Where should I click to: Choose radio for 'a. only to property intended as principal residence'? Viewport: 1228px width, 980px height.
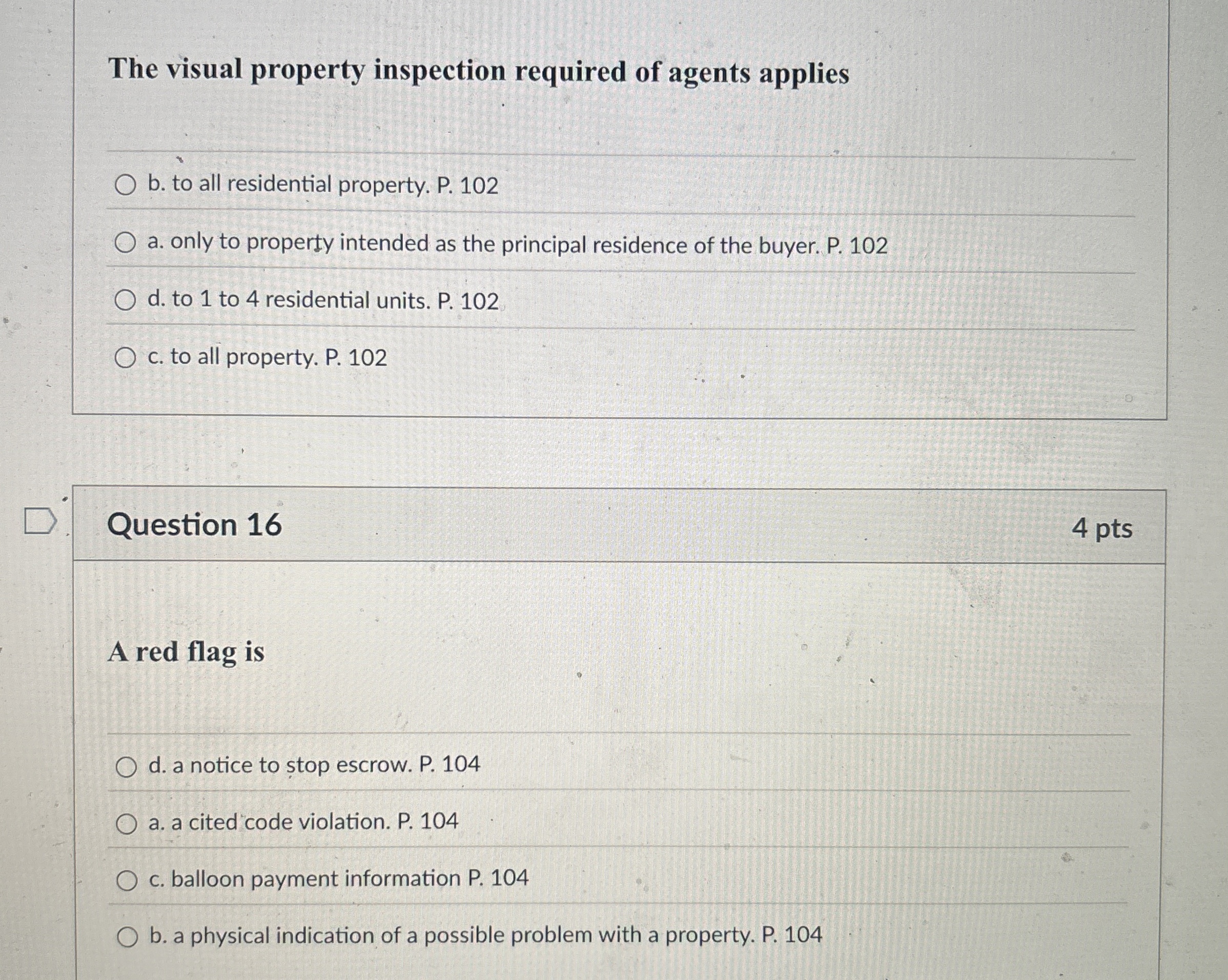click(x=125, y=243)
